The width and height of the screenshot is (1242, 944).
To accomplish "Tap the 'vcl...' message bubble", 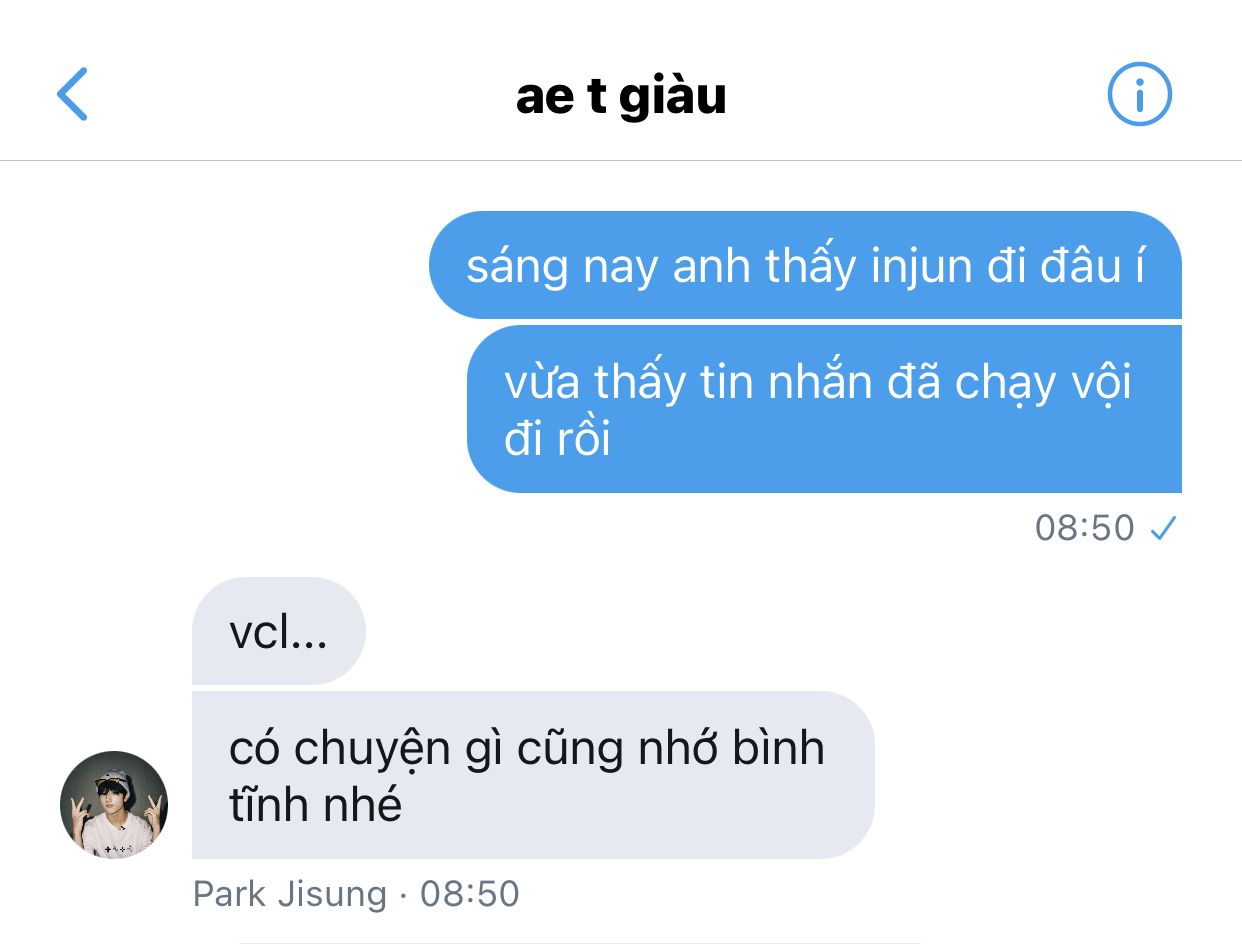I will [x=279, y=631].
